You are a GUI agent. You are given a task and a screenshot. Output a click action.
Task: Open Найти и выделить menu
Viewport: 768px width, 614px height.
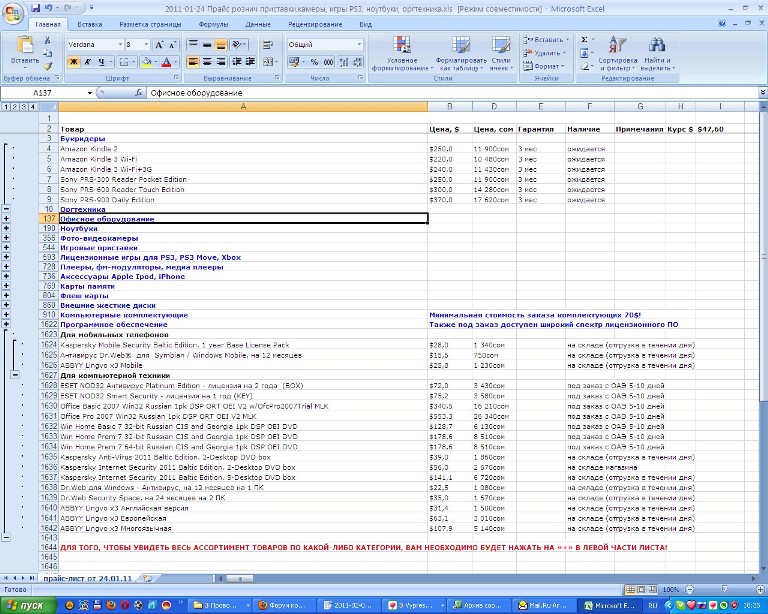657,53
